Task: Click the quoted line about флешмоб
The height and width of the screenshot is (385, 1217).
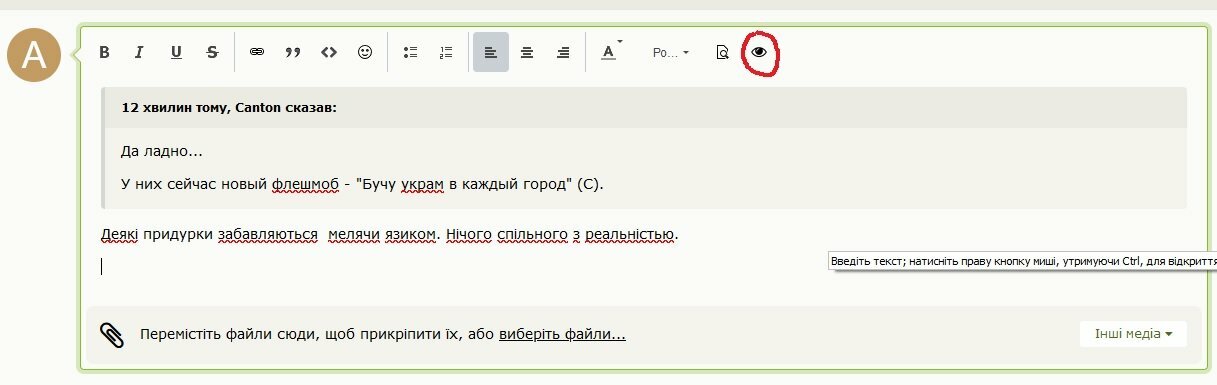Action: 362,185
